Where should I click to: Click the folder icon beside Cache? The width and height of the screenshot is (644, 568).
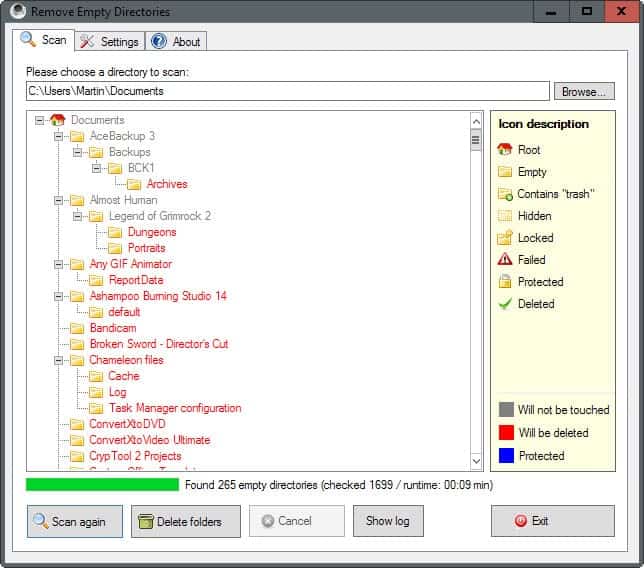point(96,376)
